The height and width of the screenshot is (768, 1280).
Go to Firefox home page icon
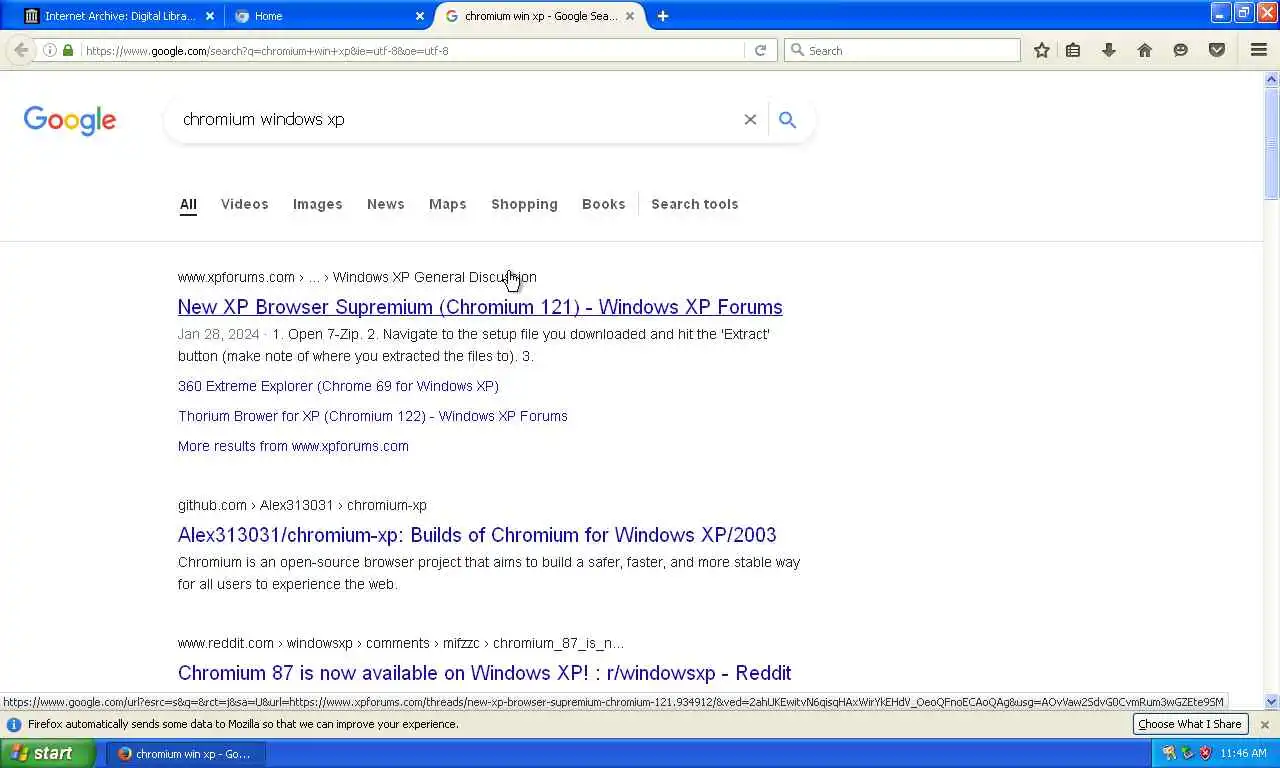(1145, 50)
